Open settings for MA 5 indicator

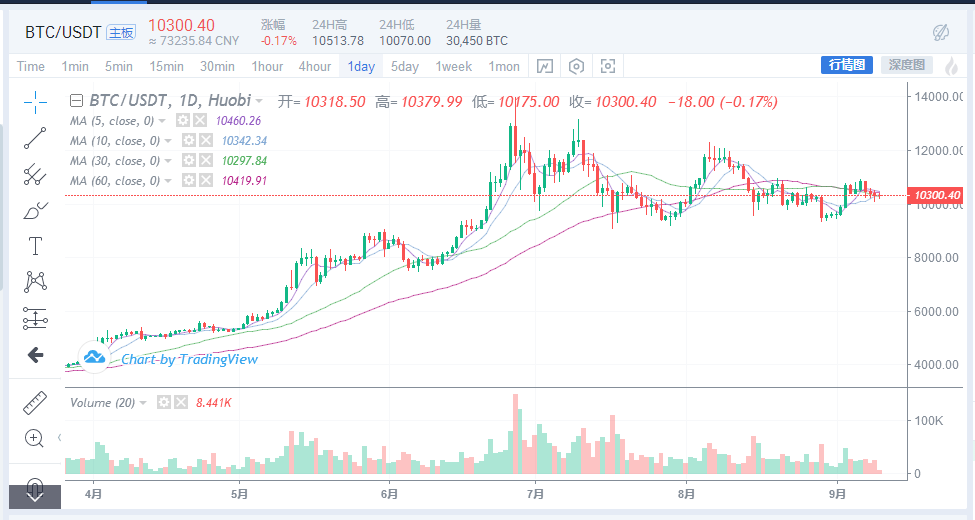click(x=183, y=121)
